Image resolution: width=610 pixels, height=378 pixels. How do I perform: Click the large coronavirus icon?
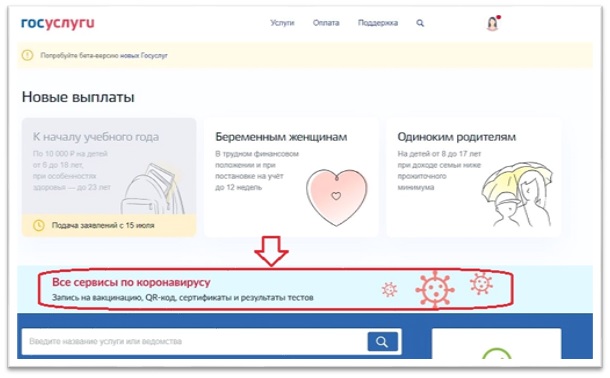point(435,290)
